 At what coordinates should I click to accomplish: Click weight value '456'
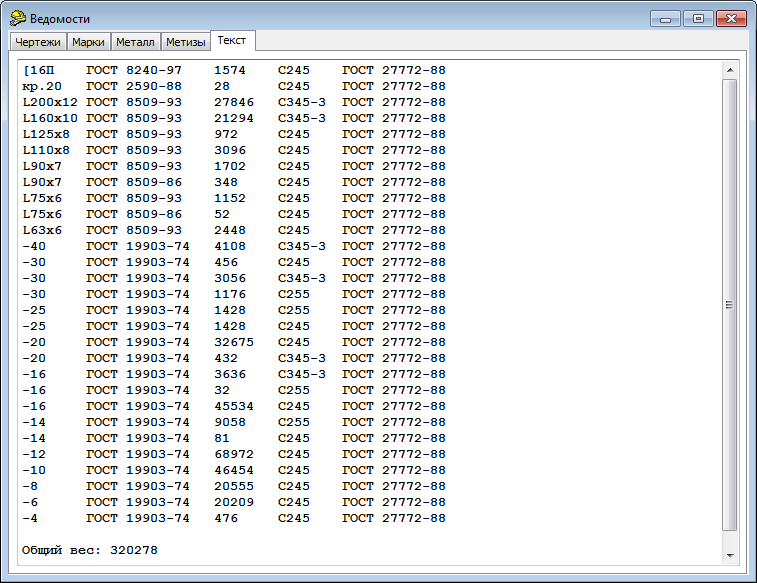tap(226, 262)
